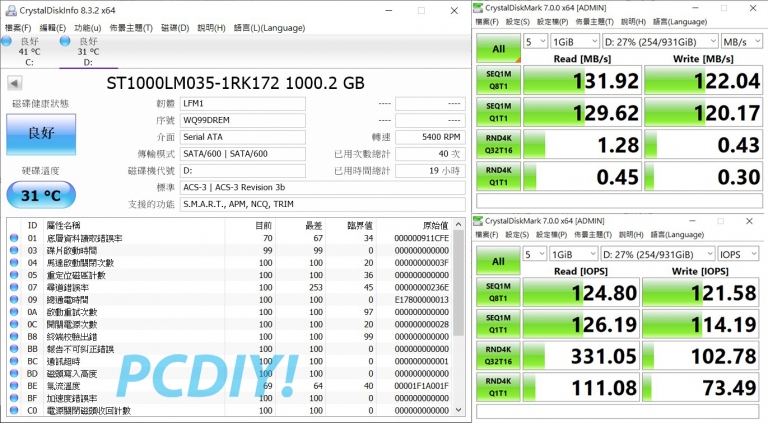The width and height of the screenshot is (768, 423).
Task: Click the CrystalDiskInfo title bar app icon
Action: coord(10,10)
